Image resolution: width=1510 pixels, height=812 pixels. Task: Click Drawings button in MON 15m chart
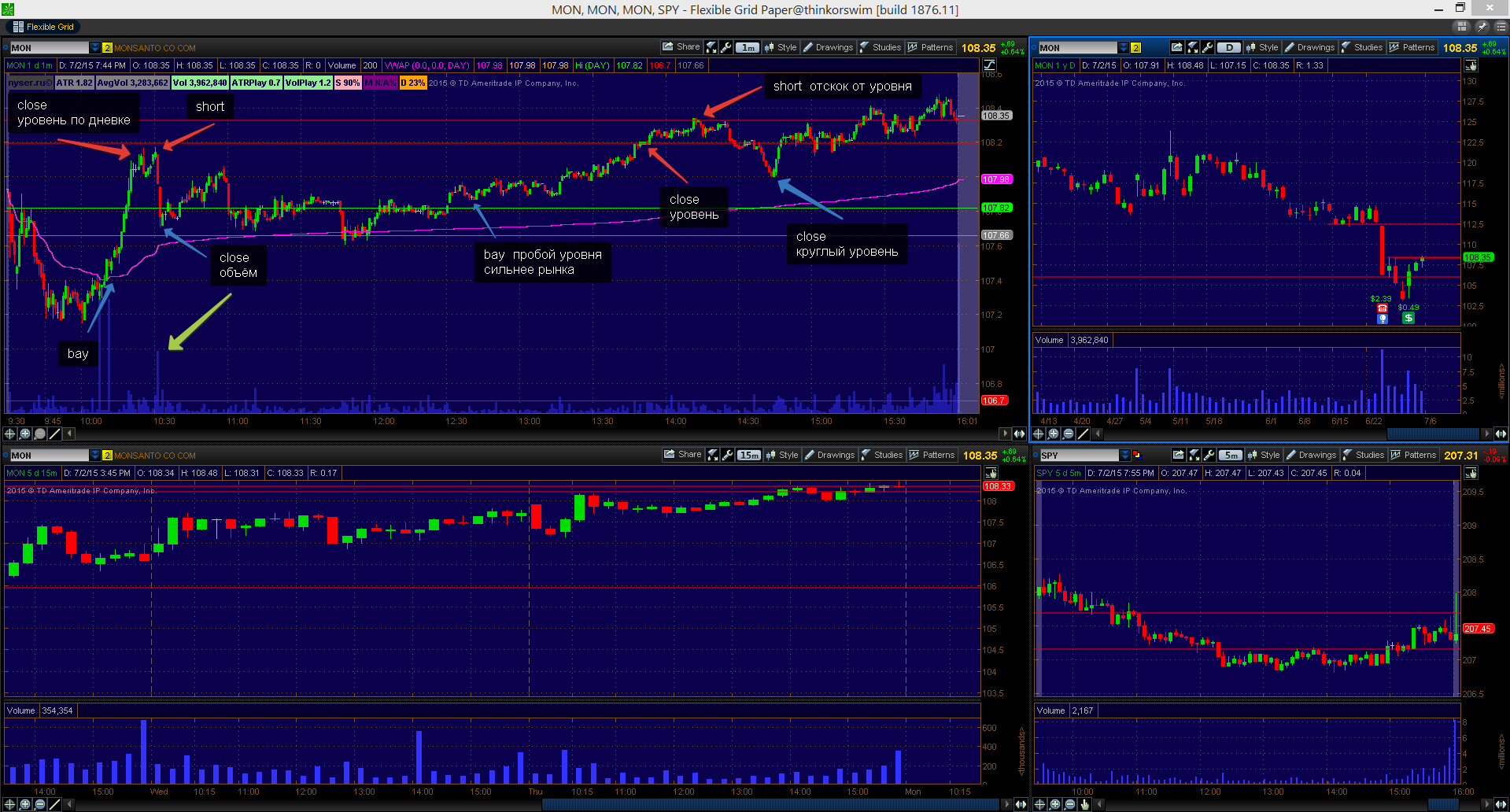829,455
